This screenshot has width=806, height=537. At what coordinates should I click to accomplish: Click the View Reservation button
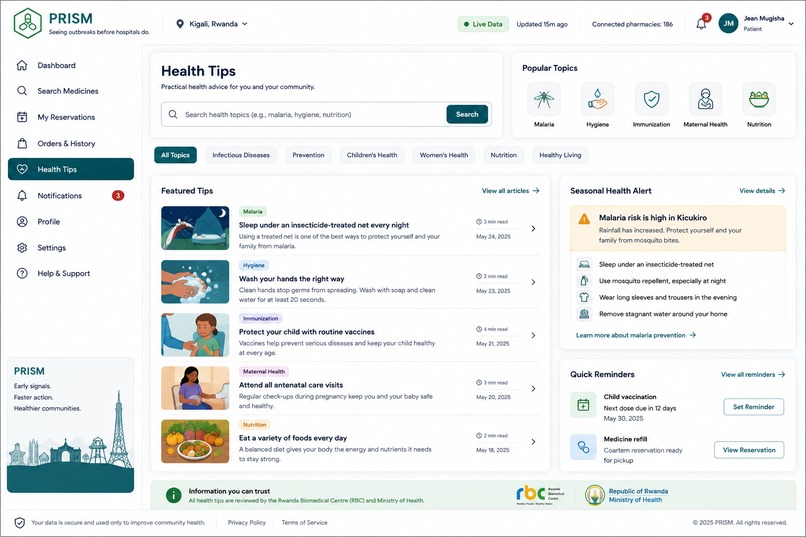(749, 450)
